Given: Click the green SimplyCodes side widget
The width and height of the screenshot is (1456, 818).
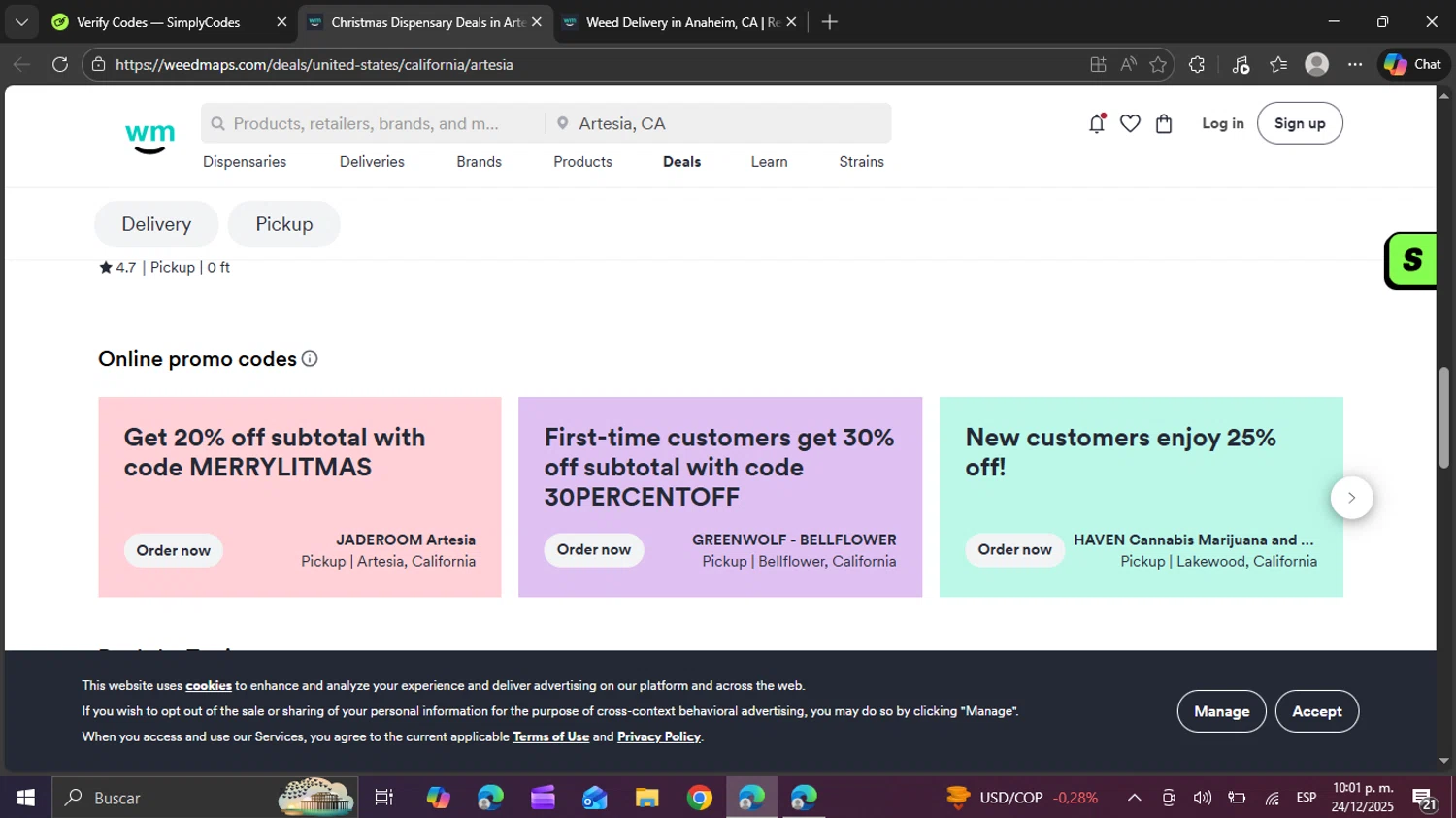Looking at the screenshot, I should [x=1410, y=260].
